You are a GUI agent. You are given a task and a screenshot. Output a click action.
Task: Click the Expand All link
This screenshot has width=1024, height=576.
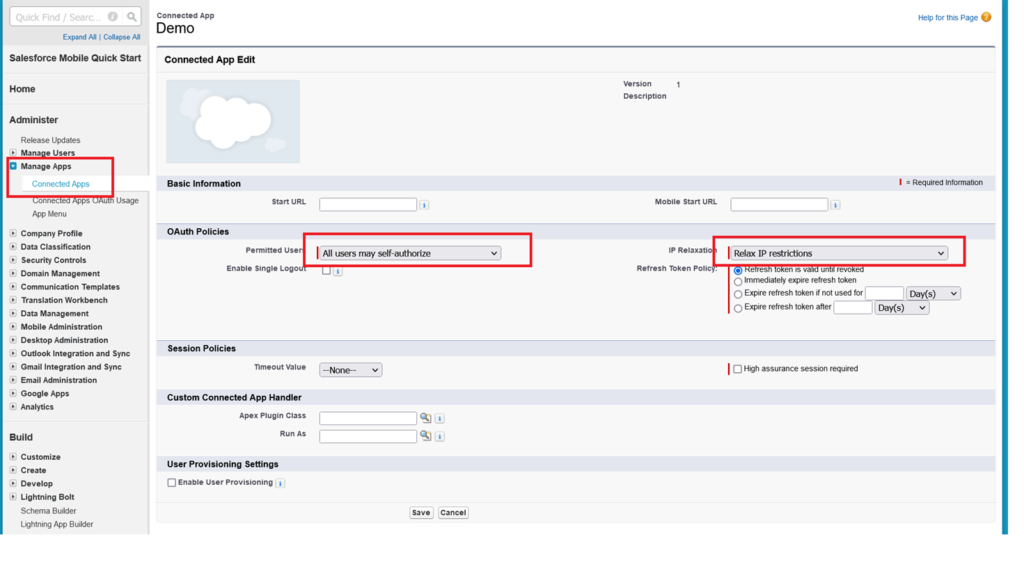80,37
